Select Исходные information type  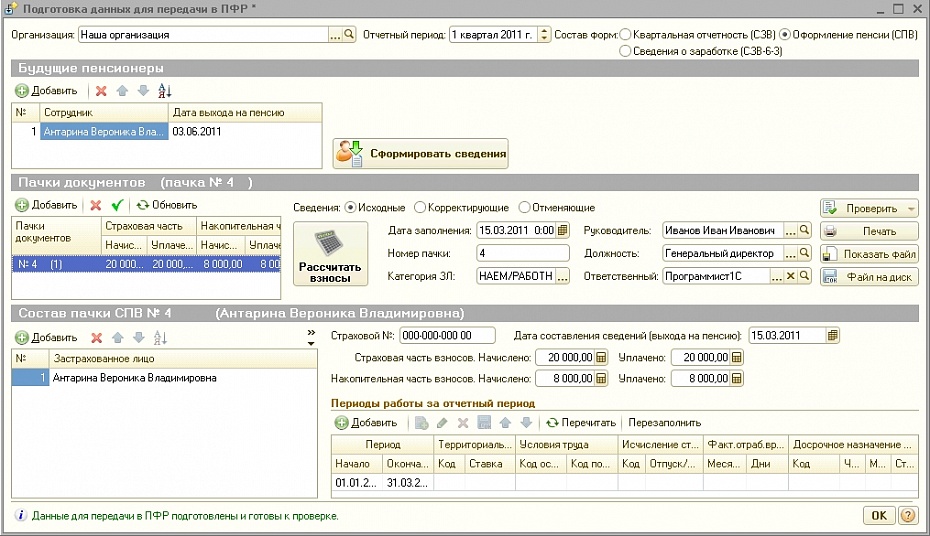point(350,208)
